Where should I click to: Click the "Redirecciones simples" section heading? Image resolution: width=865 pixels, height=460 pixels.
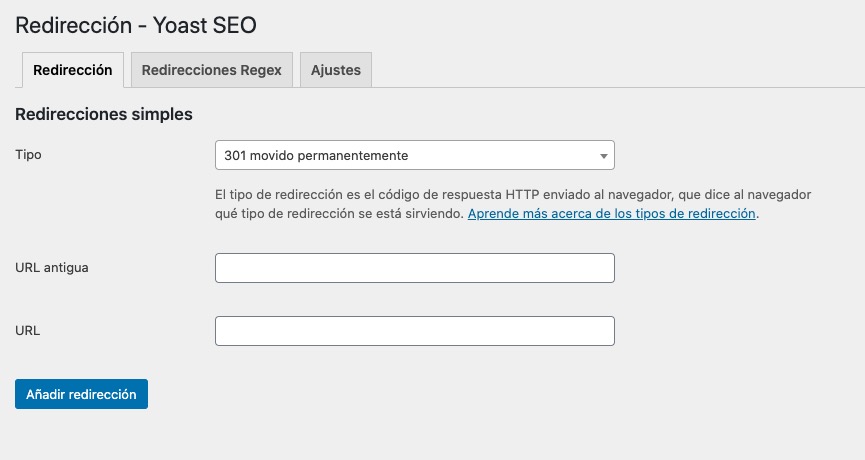click(104, 115)
